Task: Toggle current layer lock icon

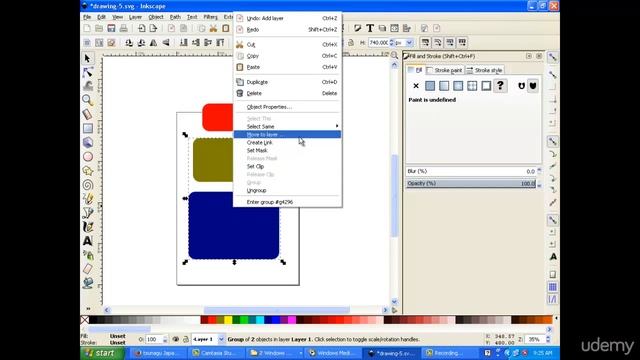Action: pyautogui.click(x=185, y=339)
